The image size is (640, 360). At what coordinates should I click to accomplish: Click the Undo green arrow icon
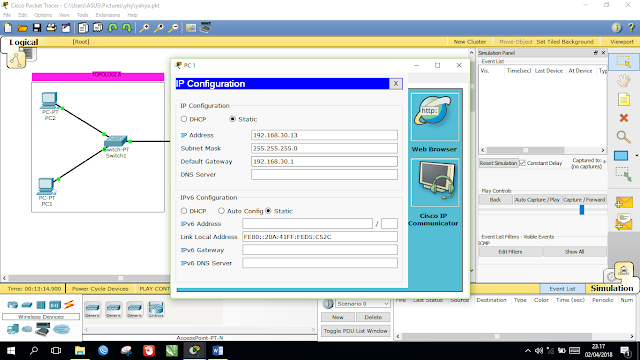tap(113, 28)
